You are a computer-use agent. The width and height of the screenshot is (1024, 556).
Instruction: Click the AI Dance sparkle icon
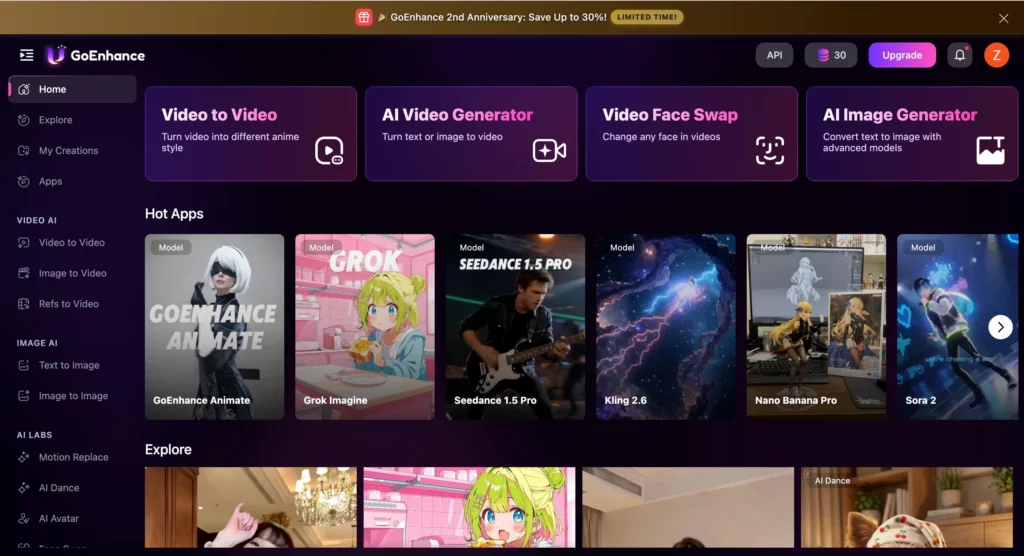(x=24, y=488)
